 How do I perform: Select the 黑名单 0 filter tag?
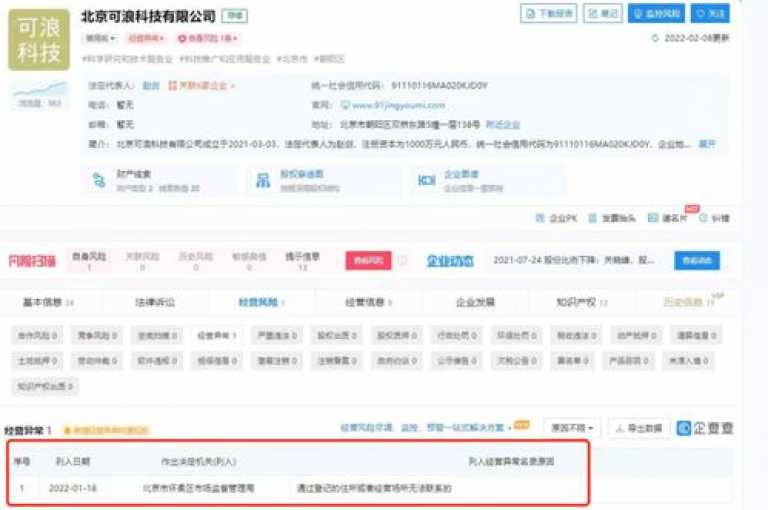pos(572,361)
